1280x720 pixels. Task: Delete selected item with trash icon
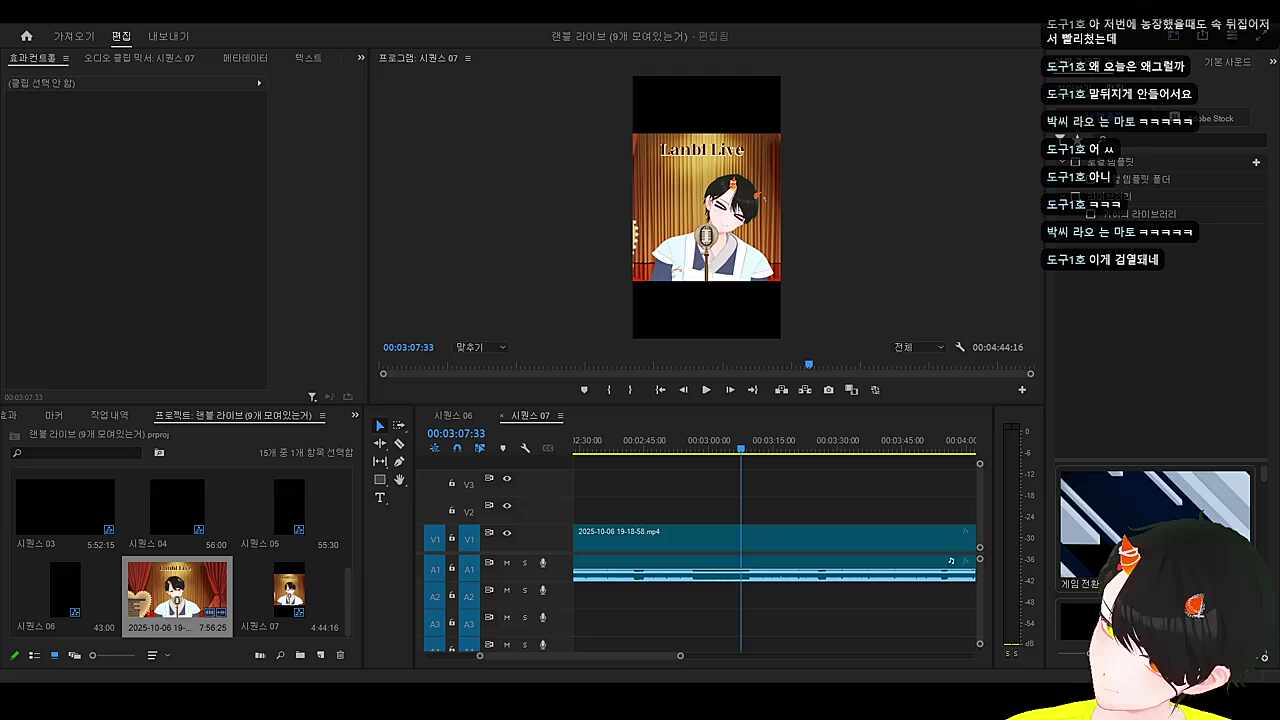click(x=340, y=656)
